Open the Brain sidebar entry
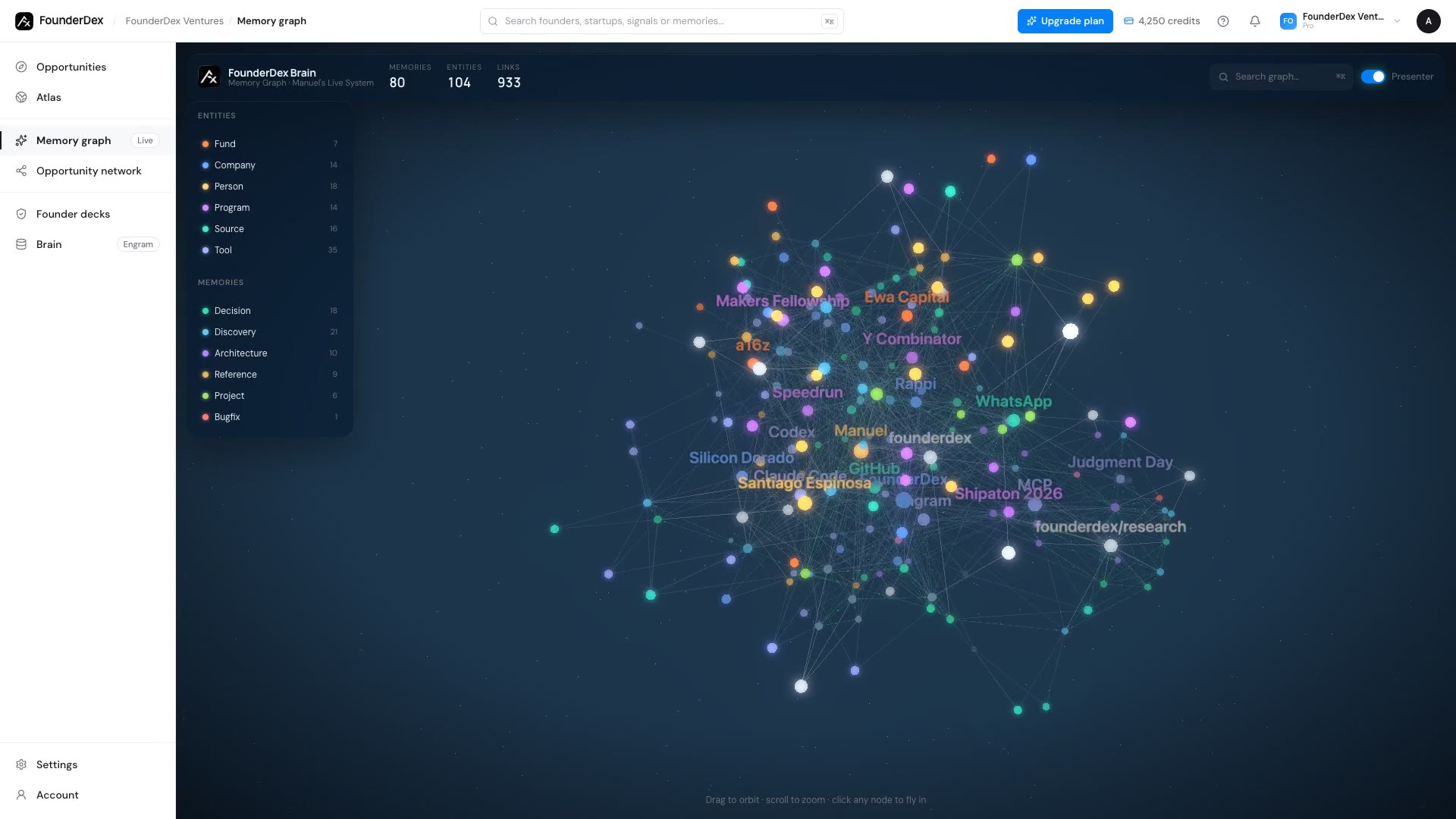The image size is (1456, 819). tap(87, 244)
